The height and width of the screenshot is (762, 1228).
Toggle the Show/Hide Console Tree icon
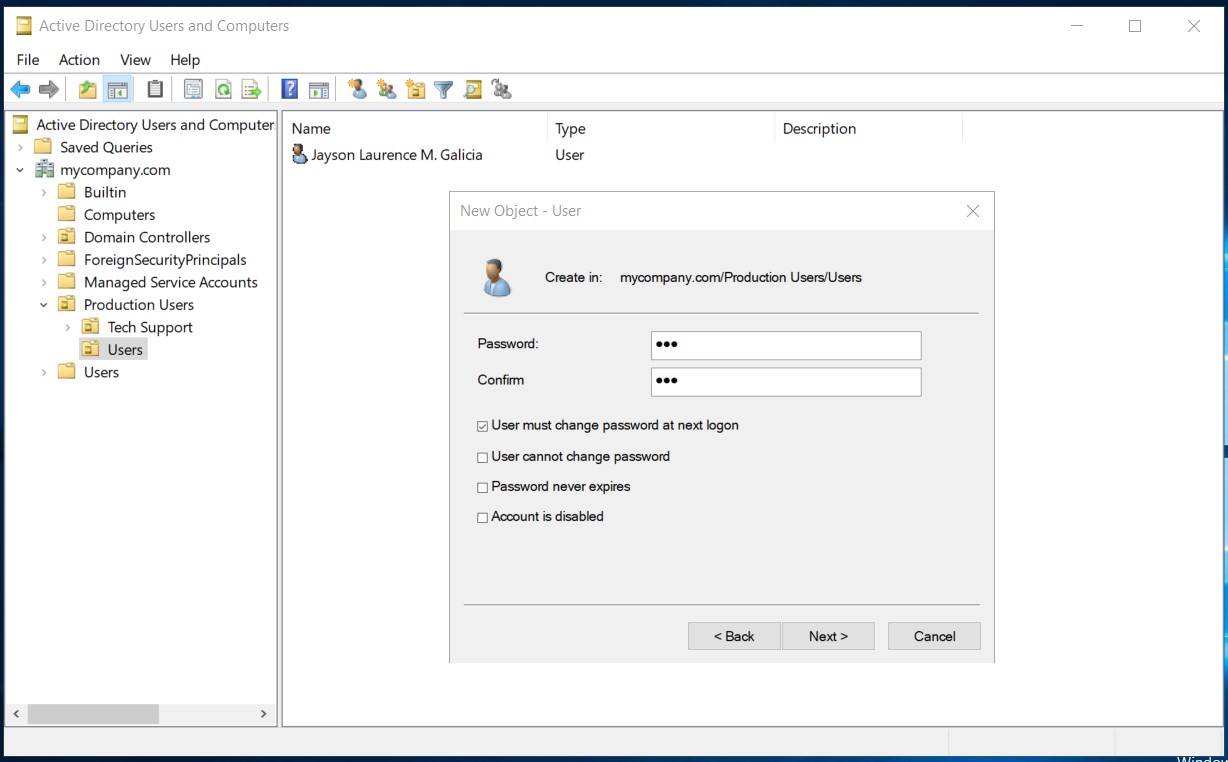[x=116, y=89]
